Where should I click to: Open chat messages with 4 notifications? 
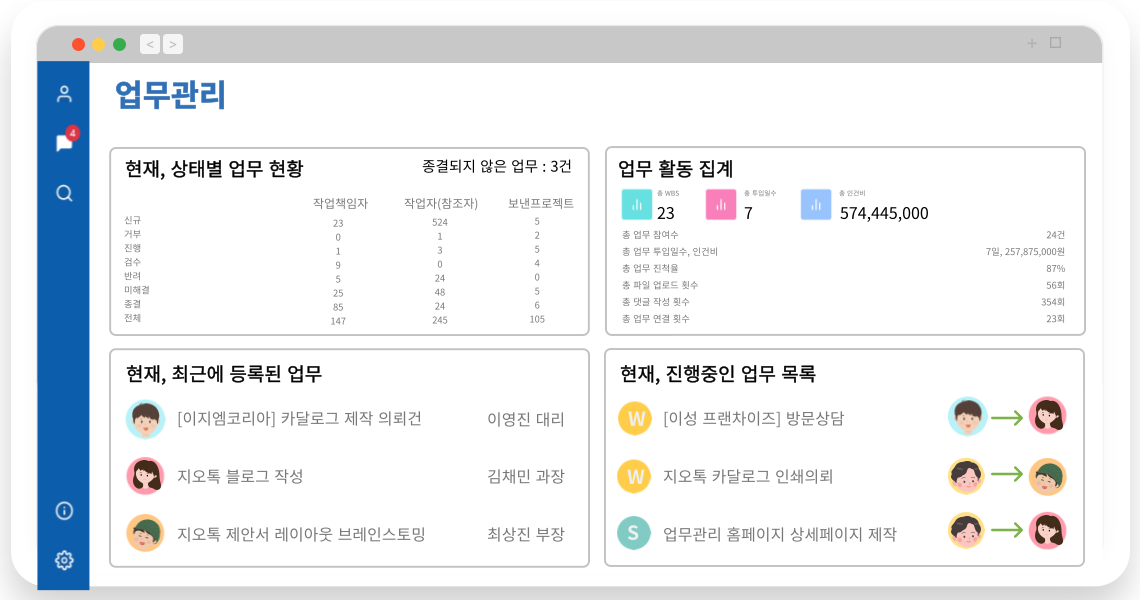pos(64,143)
